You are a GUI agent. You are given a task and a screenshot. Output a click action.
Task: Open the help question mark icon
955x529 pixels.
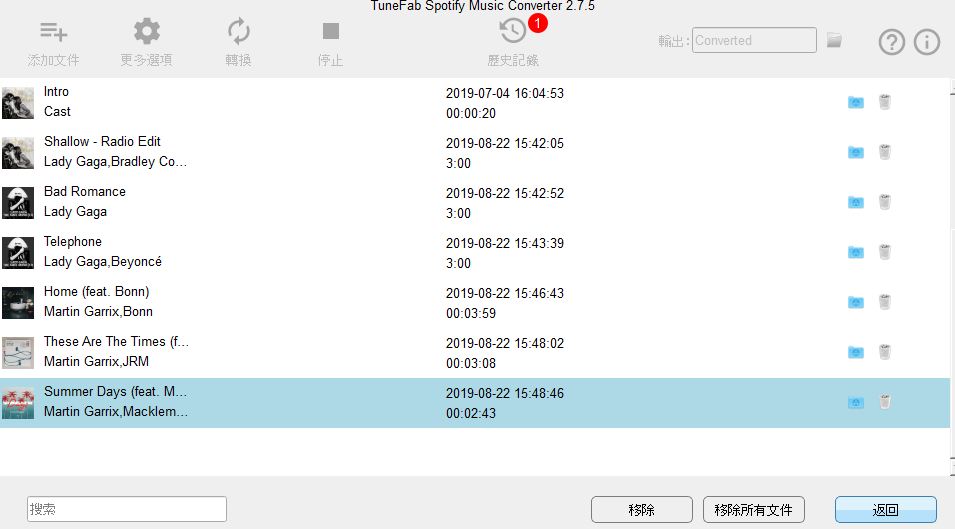(892, 42)
